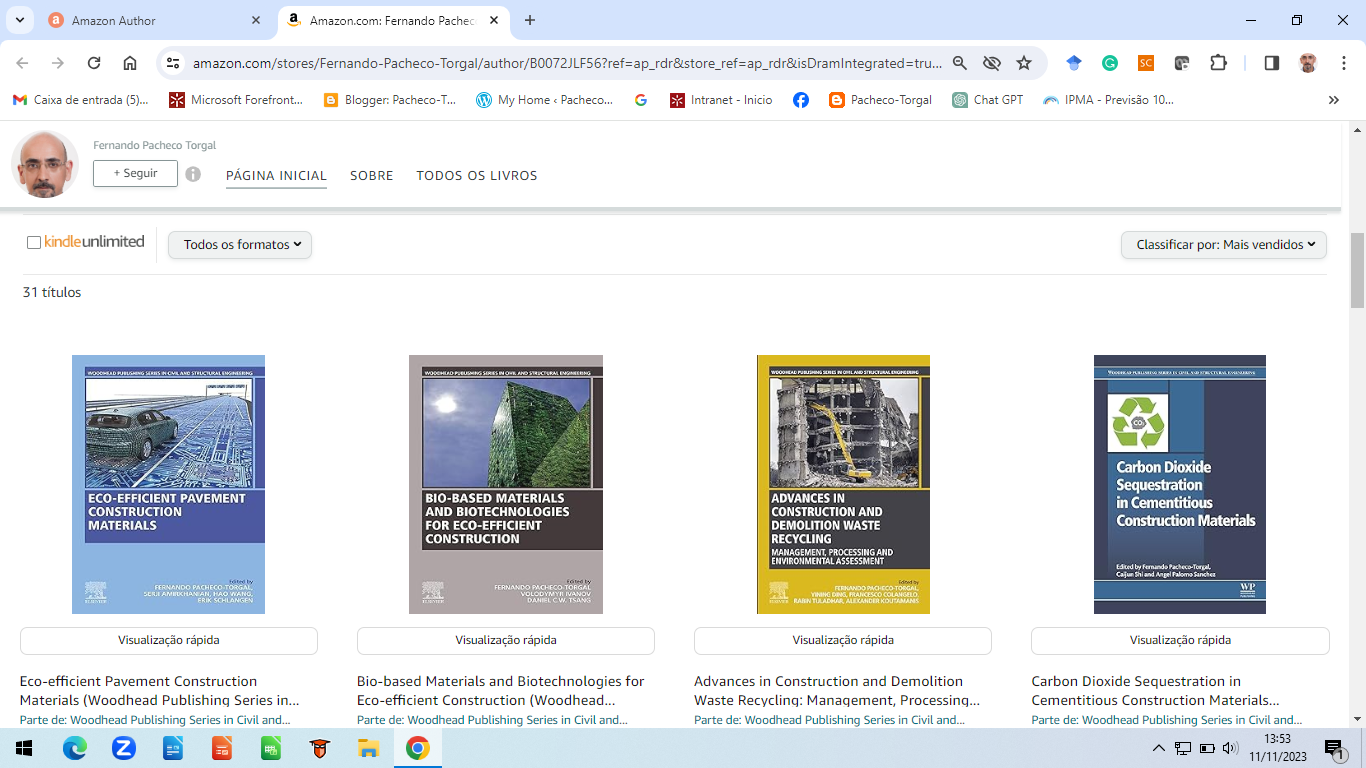
Task: Open Todos os formatos dropdown
Action: click(x=240, y=245)
